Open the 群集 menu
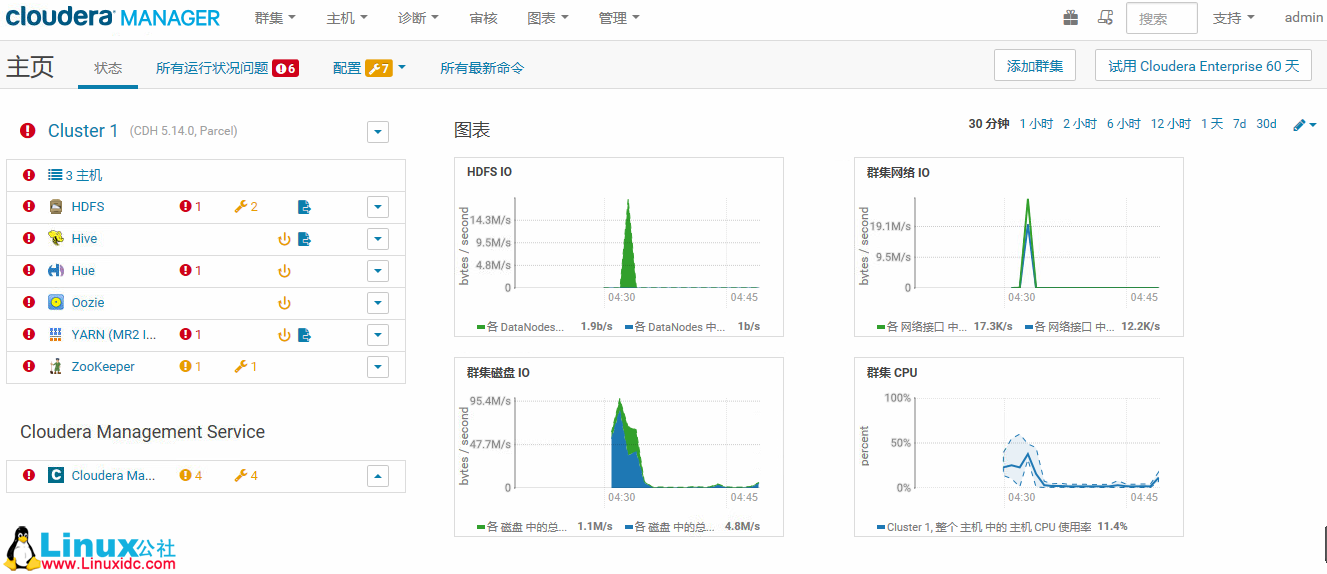This screenshot has height=574, width=1327. click(275, 18)
